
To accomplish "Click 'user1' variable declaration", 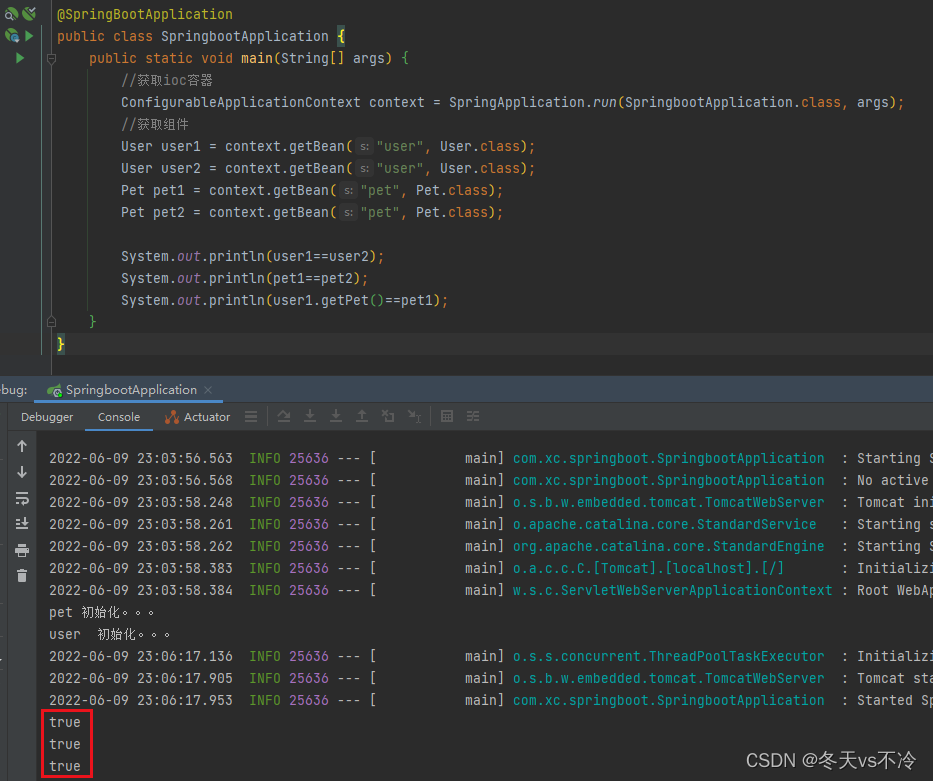I will click(x=181, y=146).
